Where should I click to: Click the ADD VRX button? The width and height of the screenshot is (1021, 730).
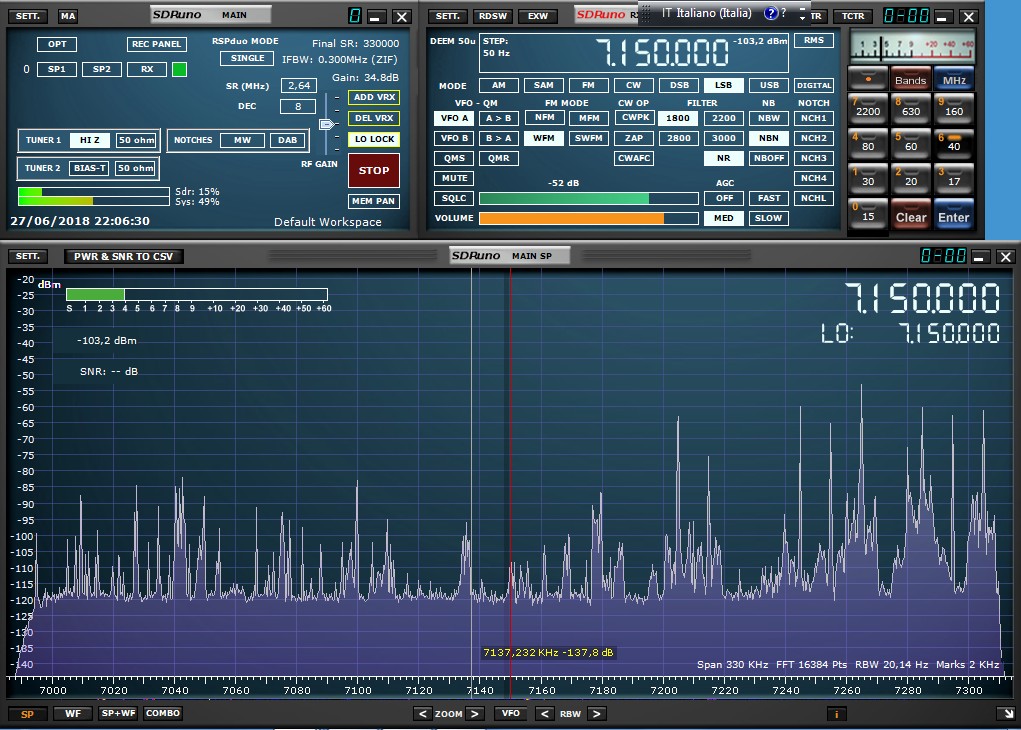[374, 98]
